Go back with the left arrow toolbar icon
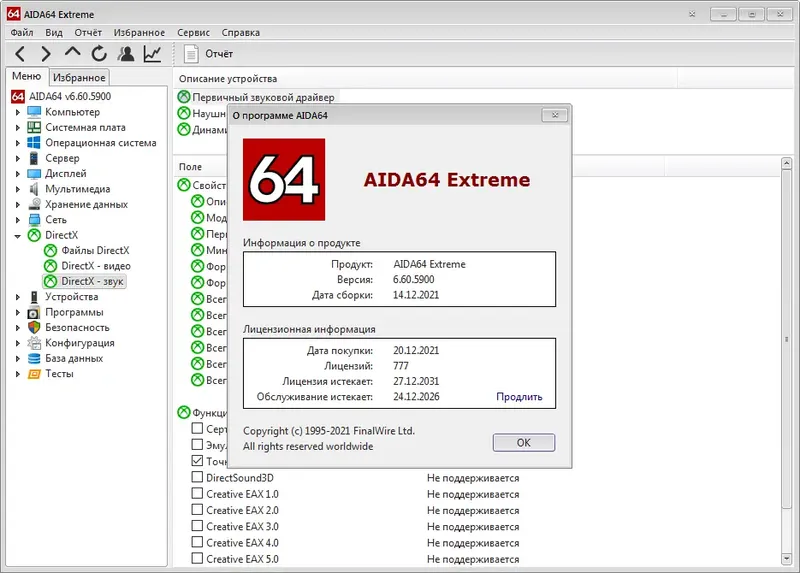The height and width of the screenshot is (573, 800). pyautogui.click(x=20, y=54)
